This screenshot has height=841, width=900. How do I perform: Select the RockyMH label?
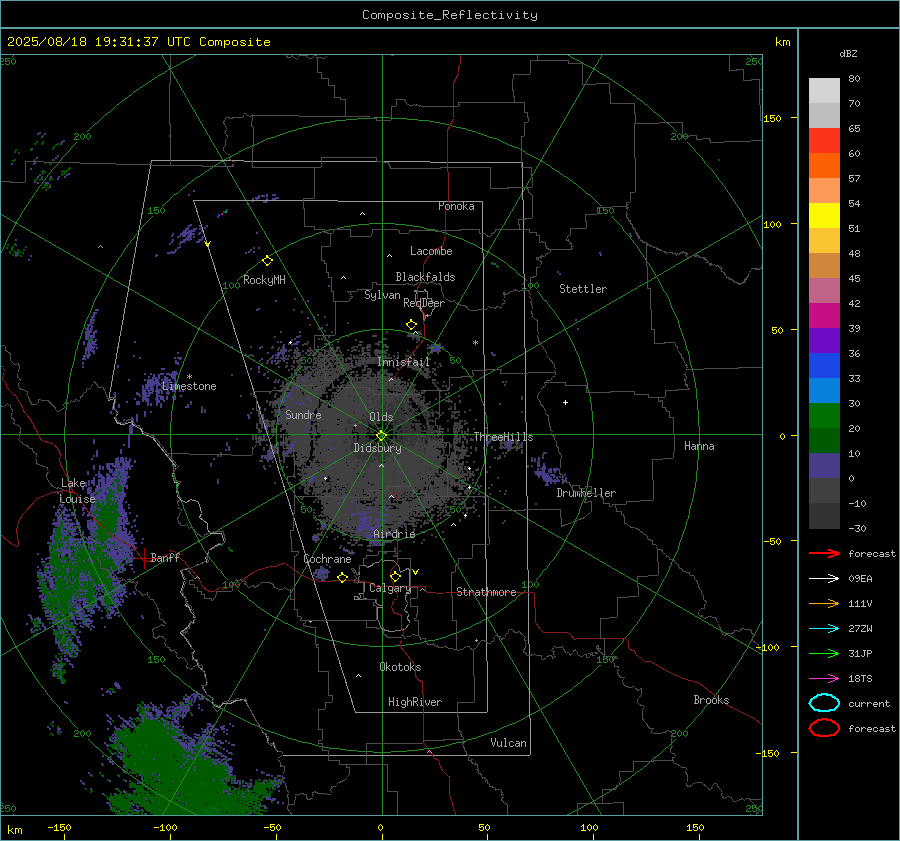[264, 280]
